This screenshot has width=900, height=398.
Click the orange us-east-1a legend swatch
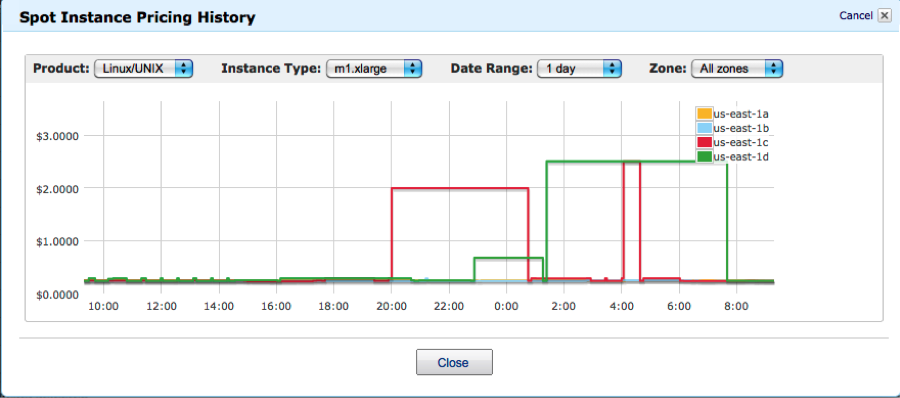pos(704,114)
